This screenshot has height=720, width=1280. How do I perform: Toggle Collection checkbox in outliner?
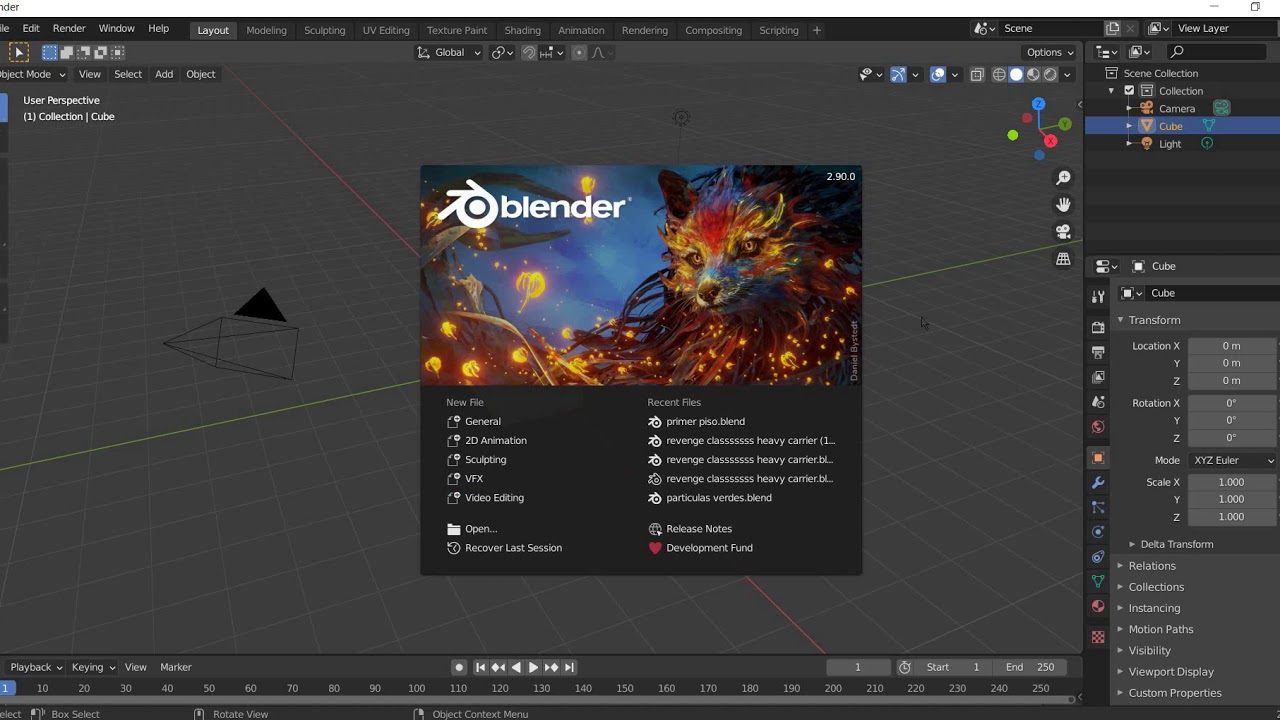1129,91
